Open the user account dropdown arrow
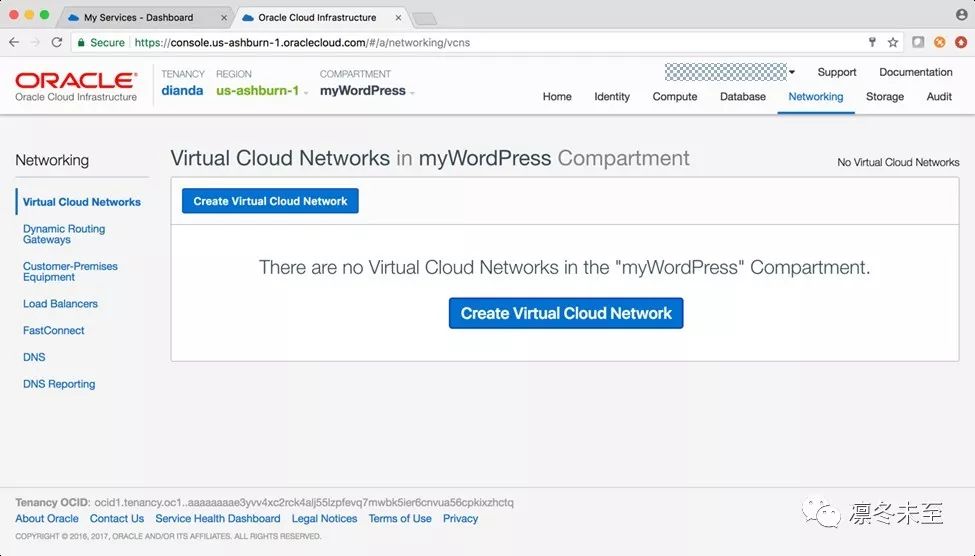 (x=792, y=72)
